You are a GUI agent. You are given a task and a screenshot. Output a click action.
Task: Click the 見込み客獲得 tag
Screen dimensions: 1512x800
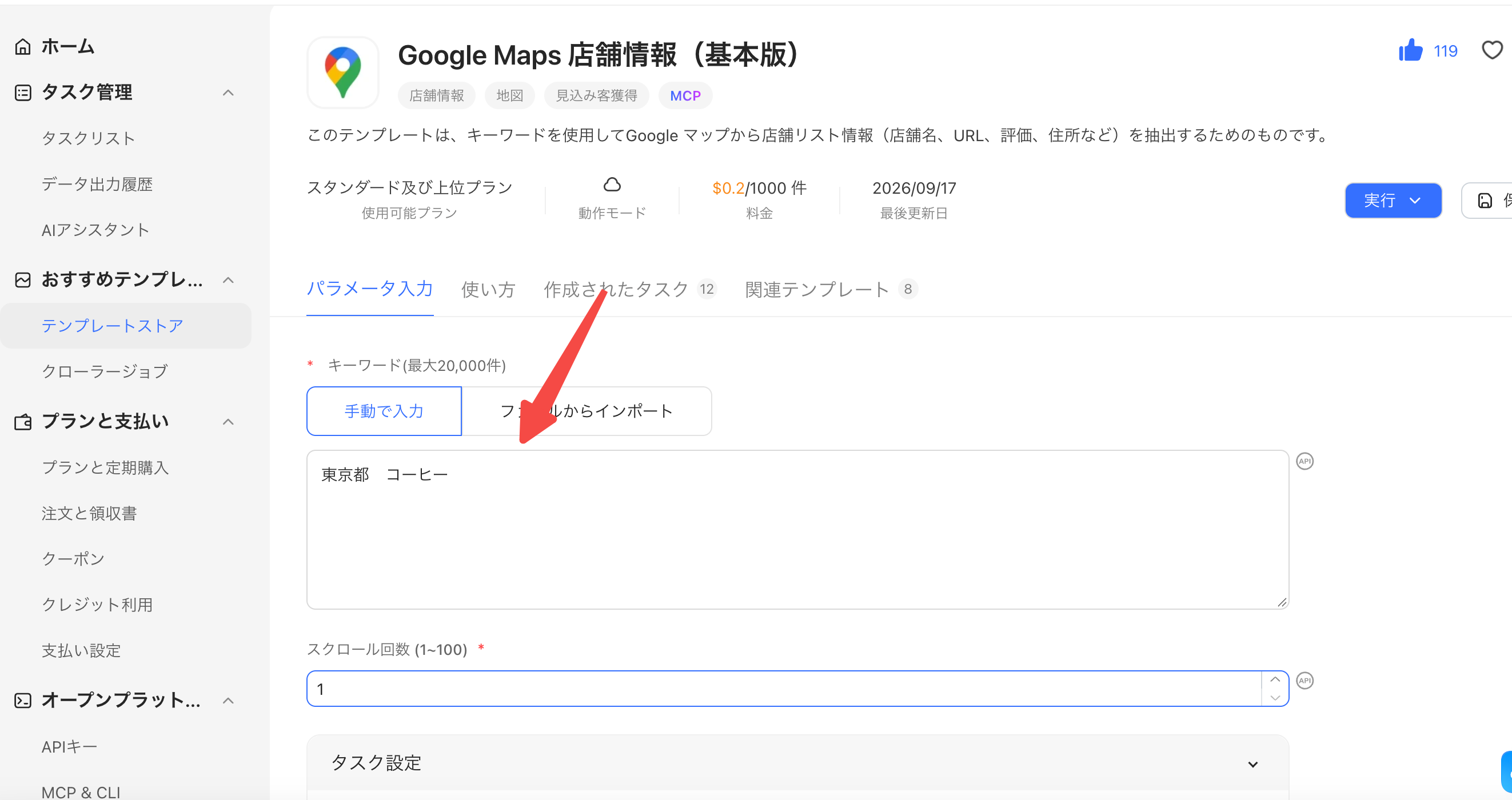click(x=596, y=95)
